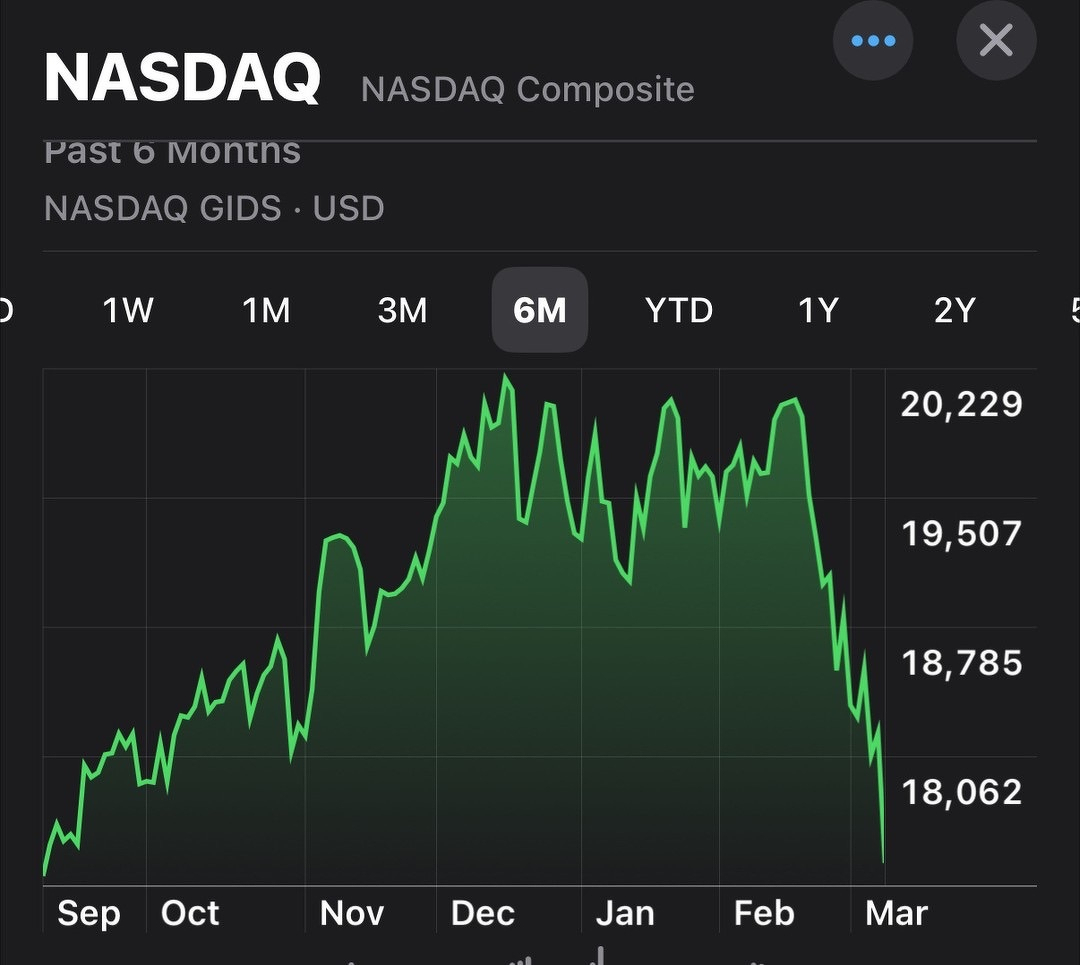Show the 3M chart range
This screenshot has height=965, width=1080.
pyautogui.click(x=403, y=311)
